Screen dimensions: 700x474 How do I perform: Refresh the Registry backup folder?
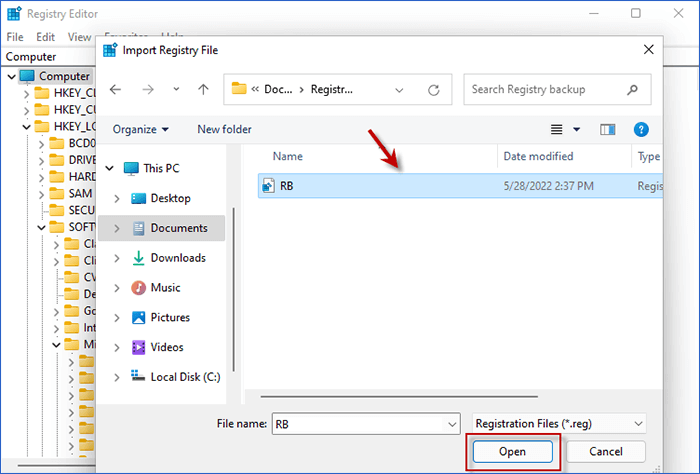click(x=433, y=90)
